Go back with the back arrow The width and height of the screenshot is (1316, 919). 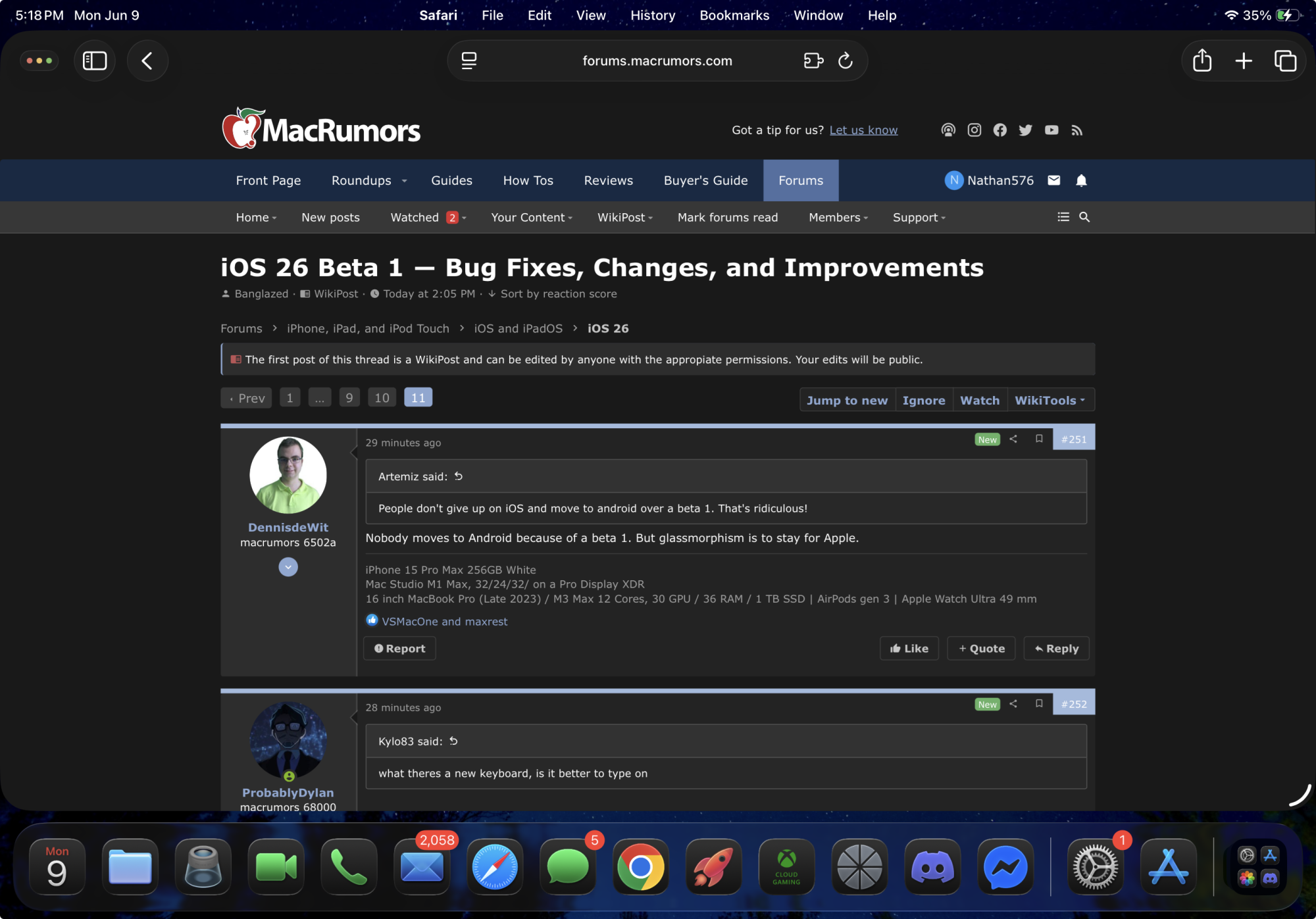(147, 61)
